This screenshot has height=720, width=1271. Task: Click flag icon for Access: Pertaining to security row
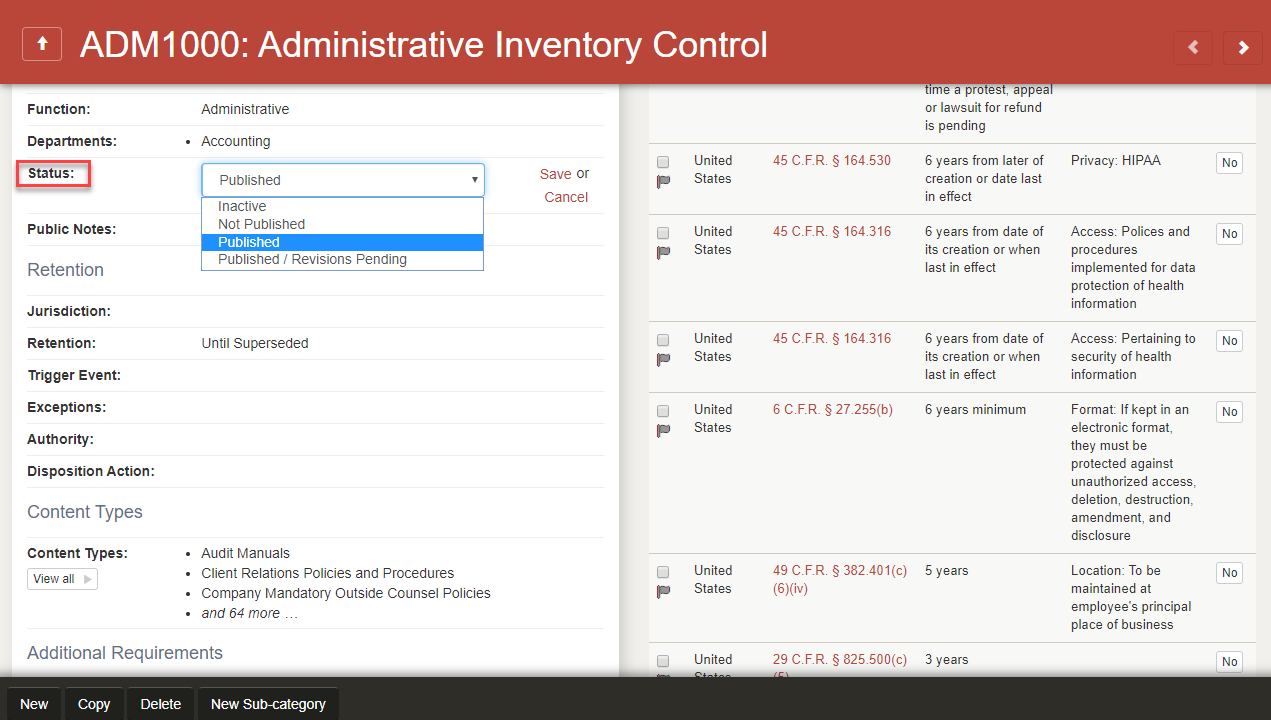pos(663,359)
